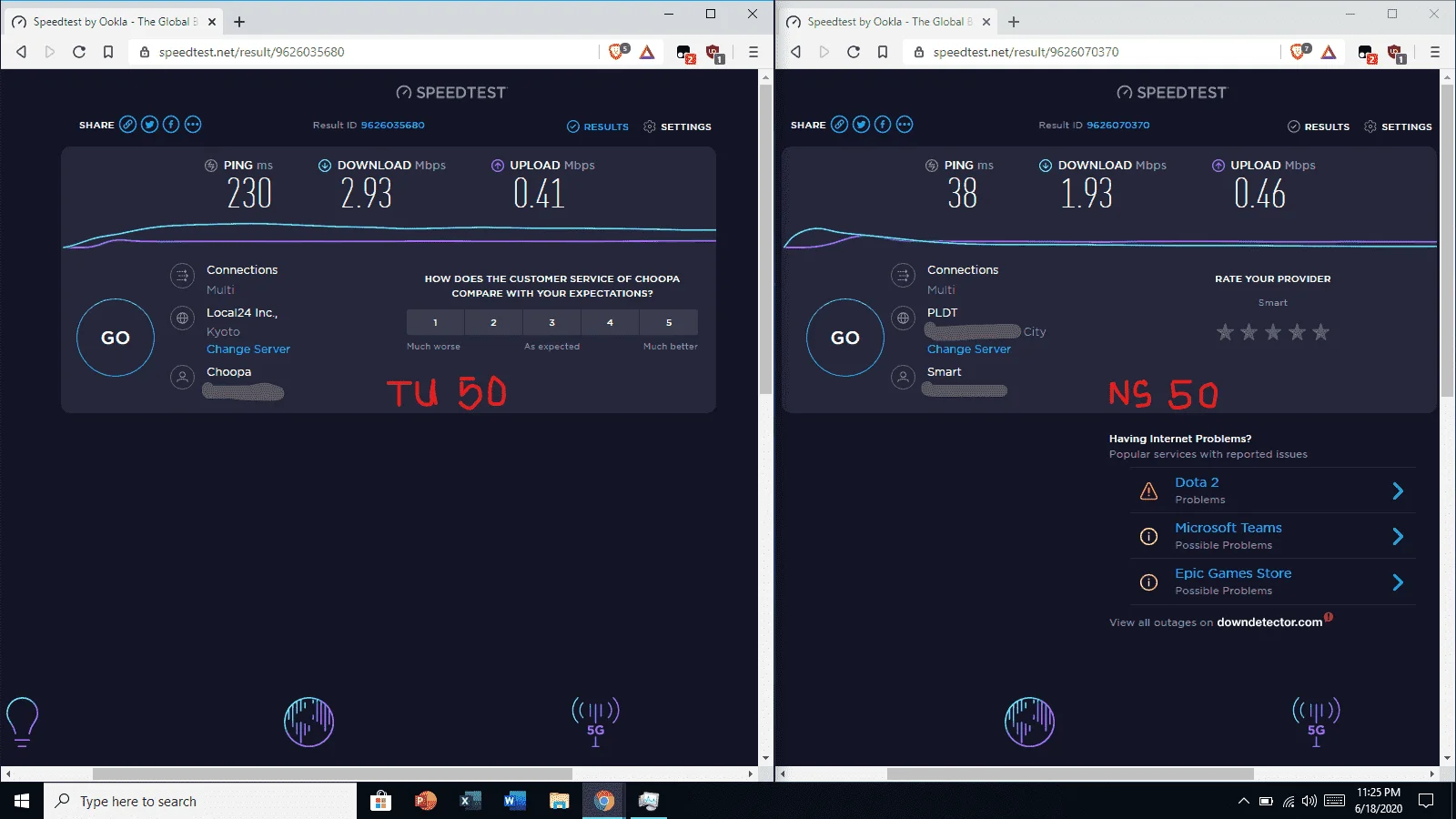The image size is (1456, 819).
Task: Open a new tab in right browser
Action: point(1014,22)
